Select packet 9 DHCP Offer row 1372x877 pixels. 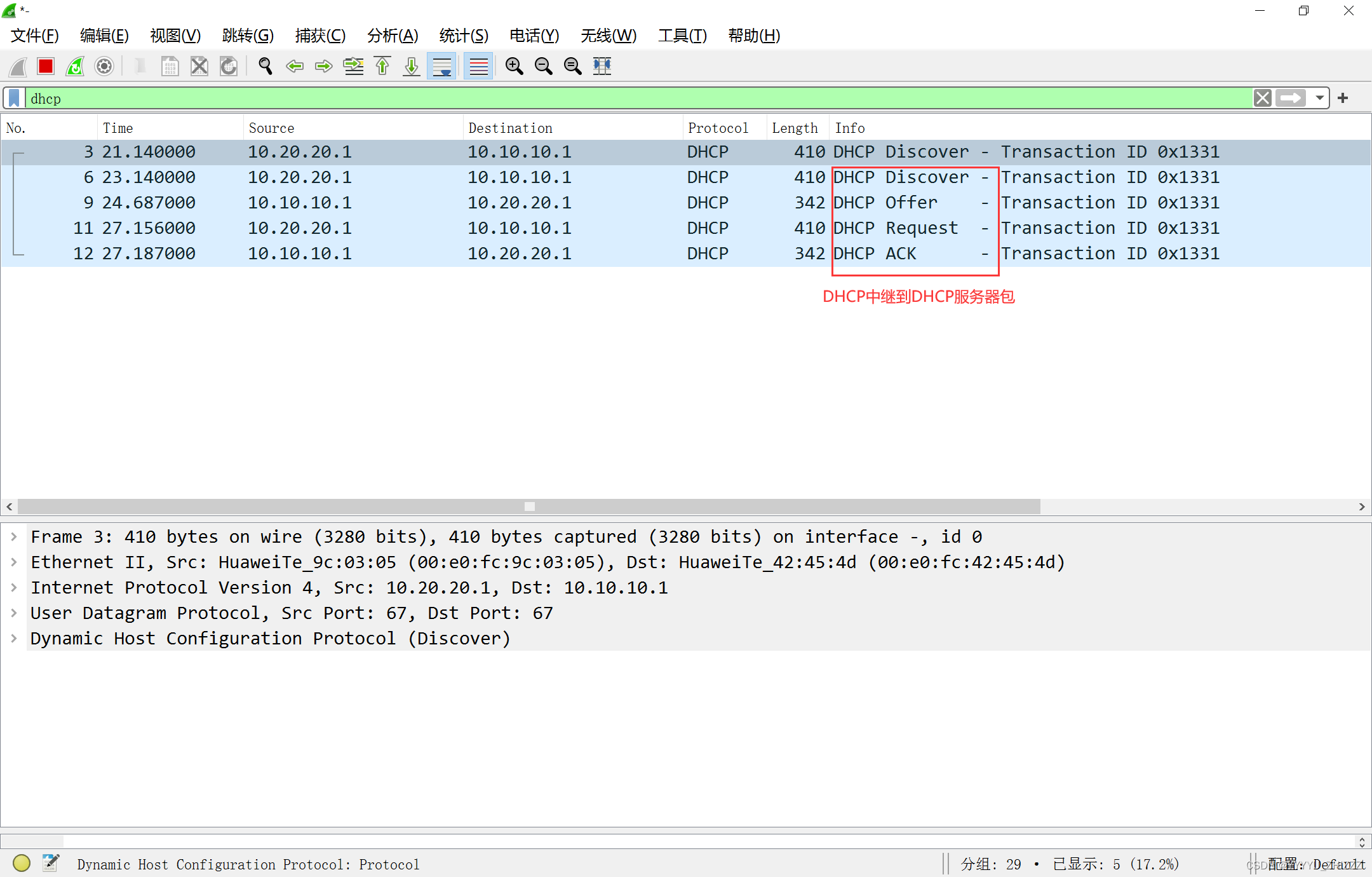(685, 203)
